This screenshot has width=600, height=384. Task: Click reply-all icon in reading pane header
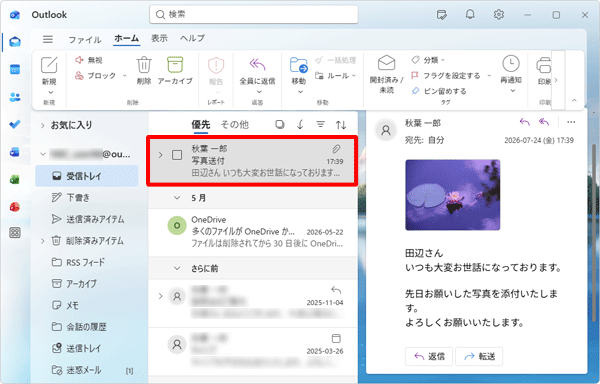(x=544, y=122)
